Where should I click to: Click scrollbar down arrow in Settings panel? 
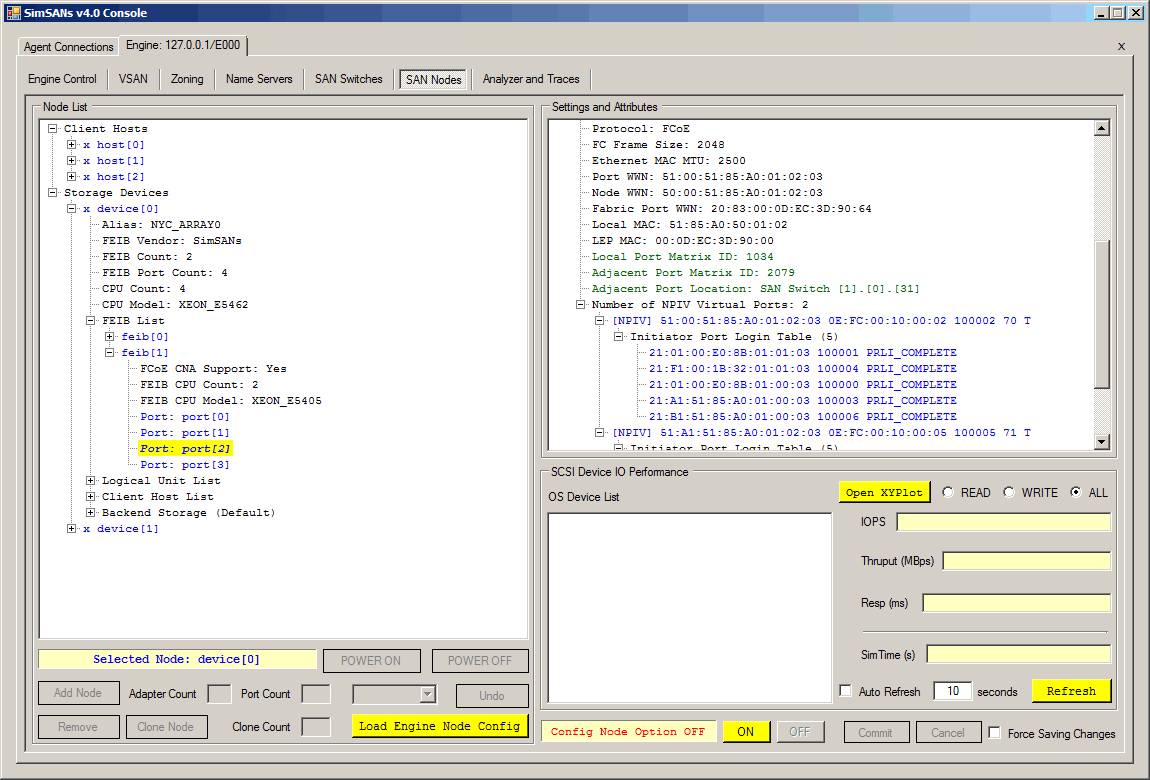(x=1102, y=442)
